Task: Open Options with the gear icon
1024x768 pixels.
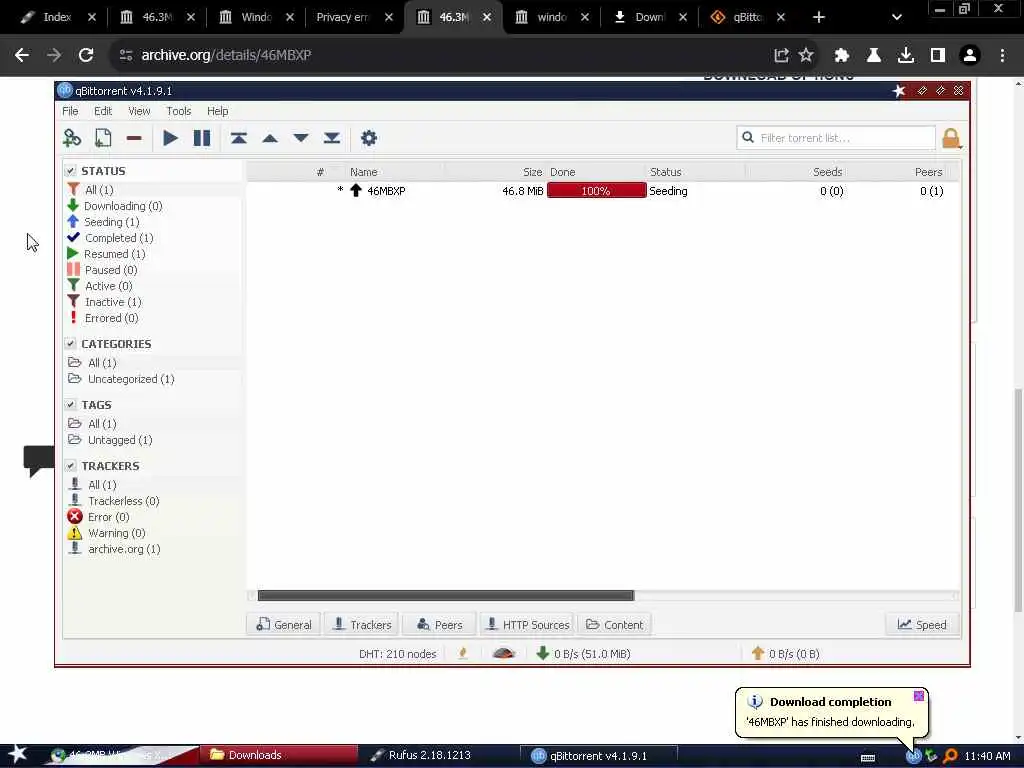Action: click(x=369, y=138)
